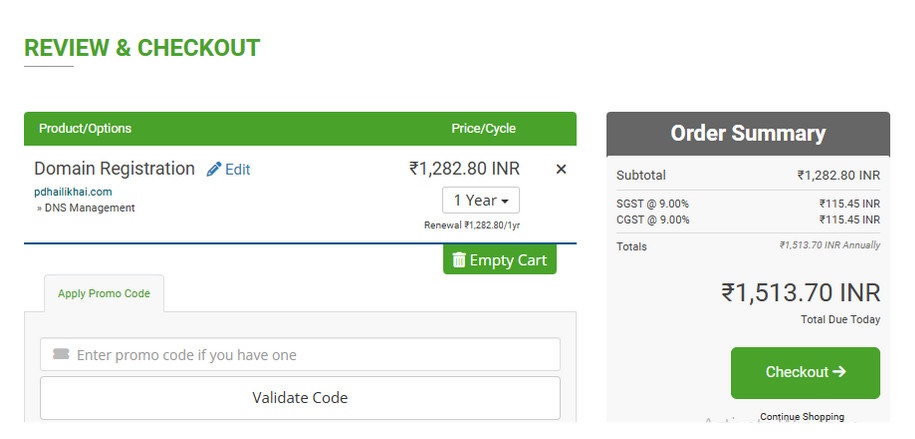
Task: Click the Validate Code button
Action: click(x=300, y=398)
